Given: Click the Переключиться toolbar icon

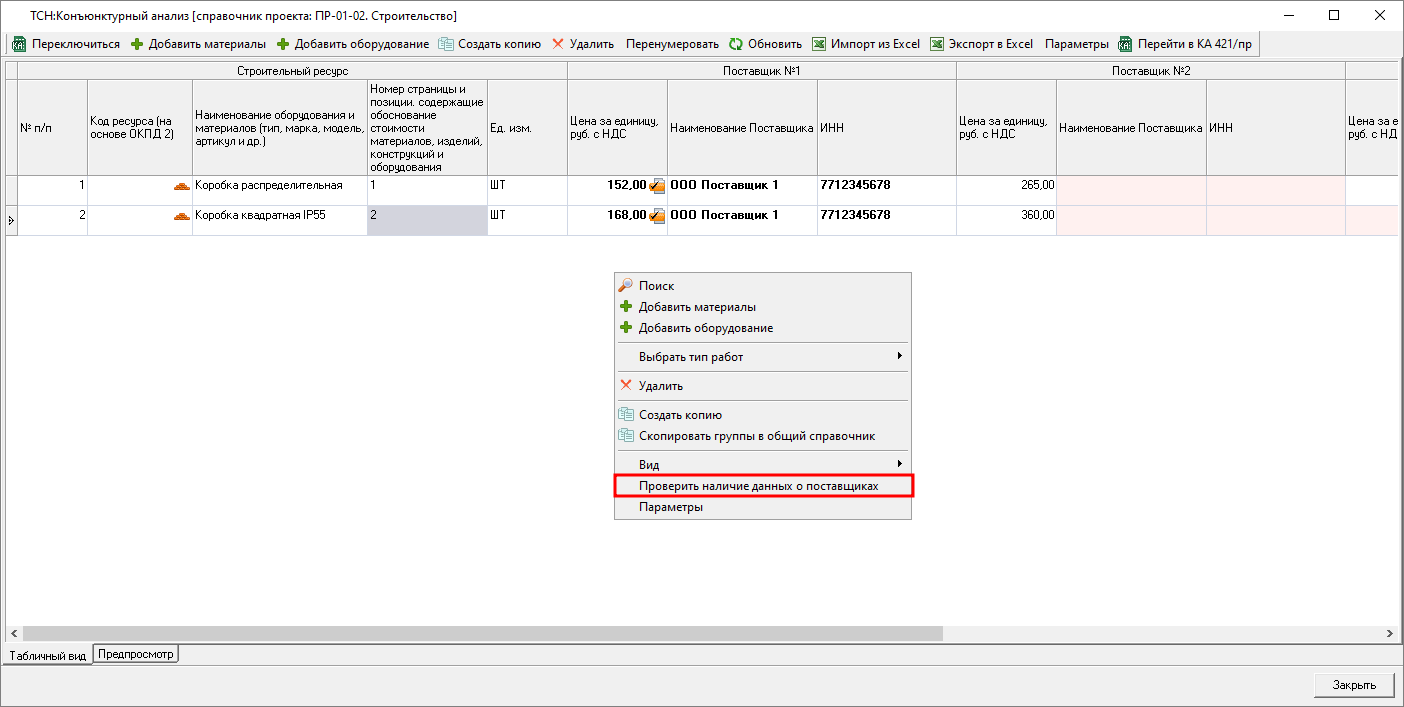Looking at the screenshot, I should click(18, 44).
